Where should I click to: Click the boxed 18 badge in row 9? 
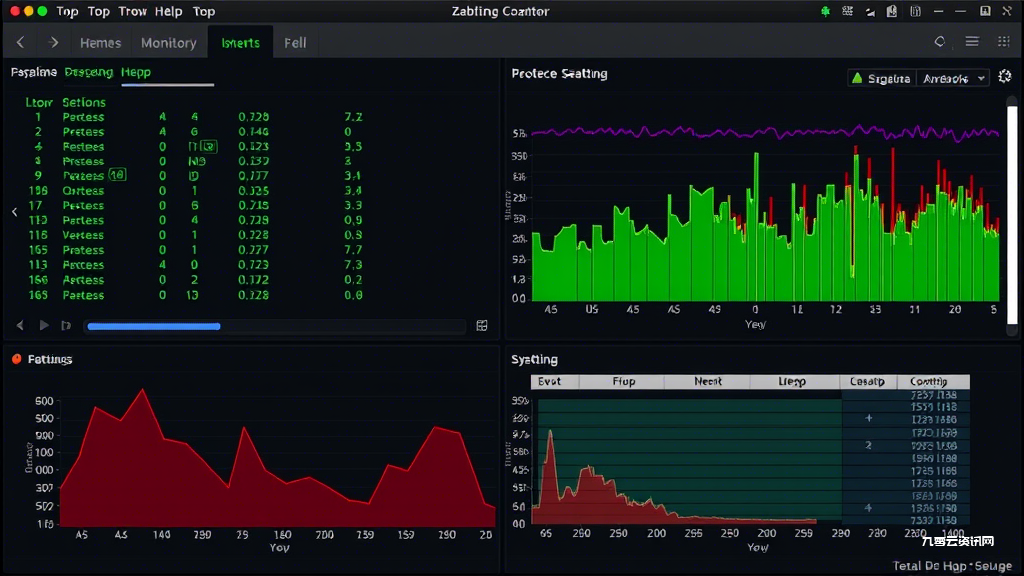pyautogui.click(x=118, y=175)
